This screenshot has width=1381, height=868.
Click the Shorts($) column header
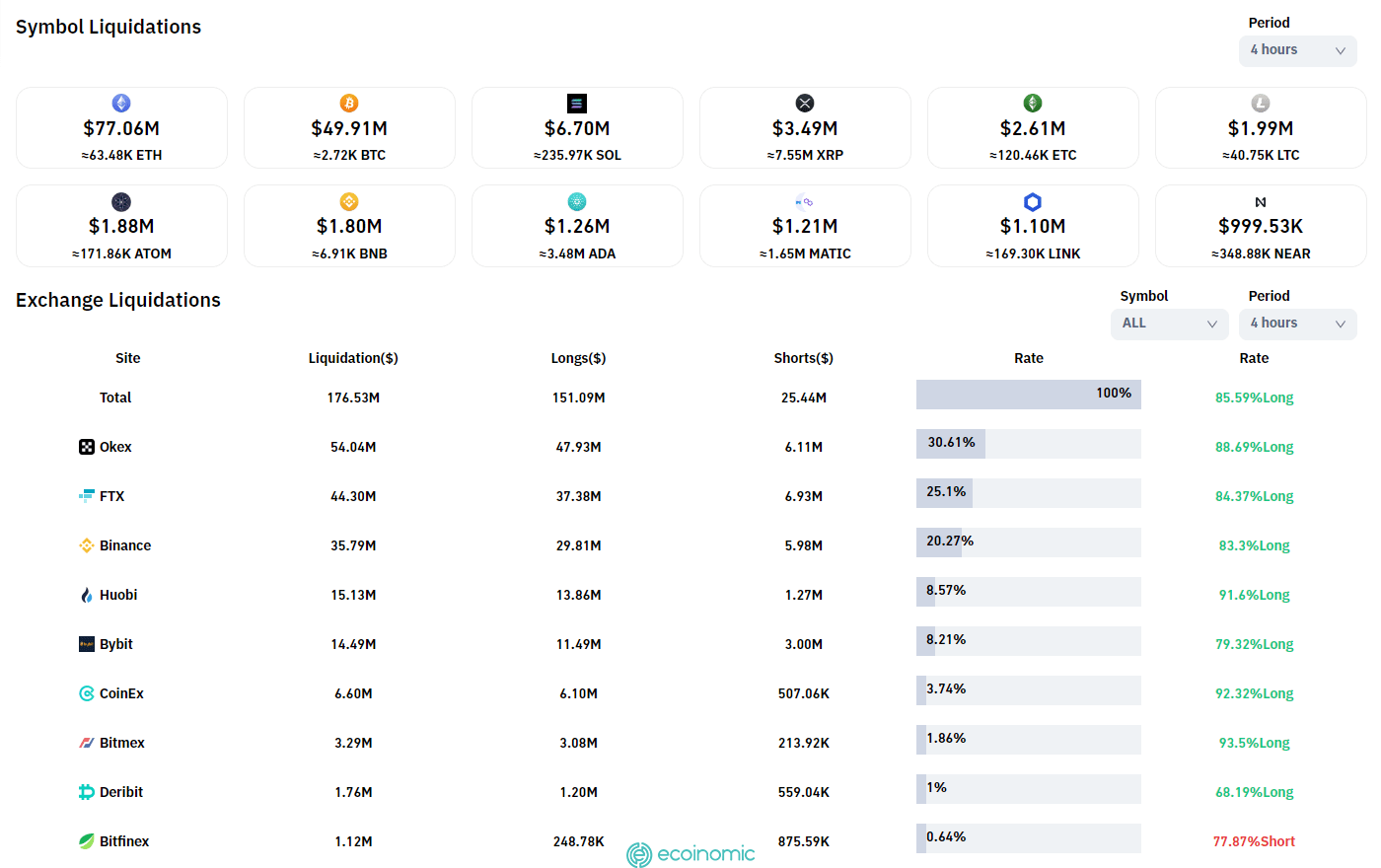tap(804, 358)
